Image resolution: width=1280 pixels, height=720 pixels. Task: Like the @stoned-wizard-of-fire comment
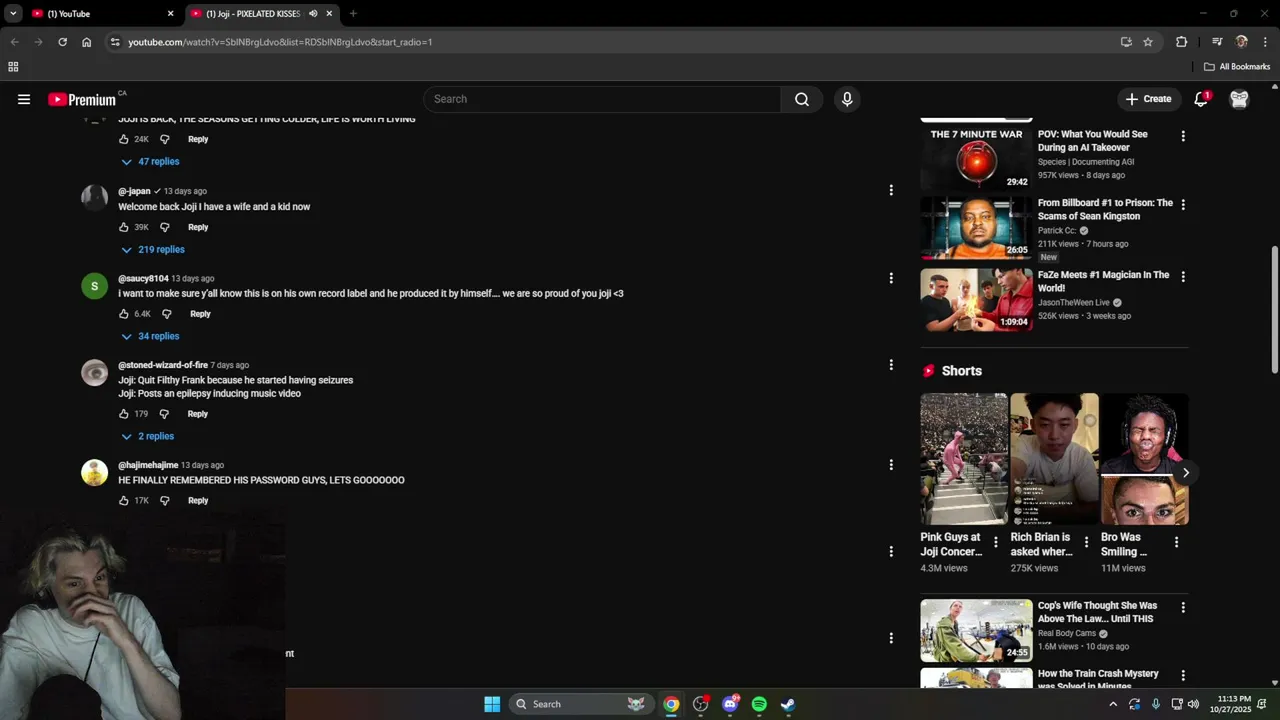click(x=124, y=414)
